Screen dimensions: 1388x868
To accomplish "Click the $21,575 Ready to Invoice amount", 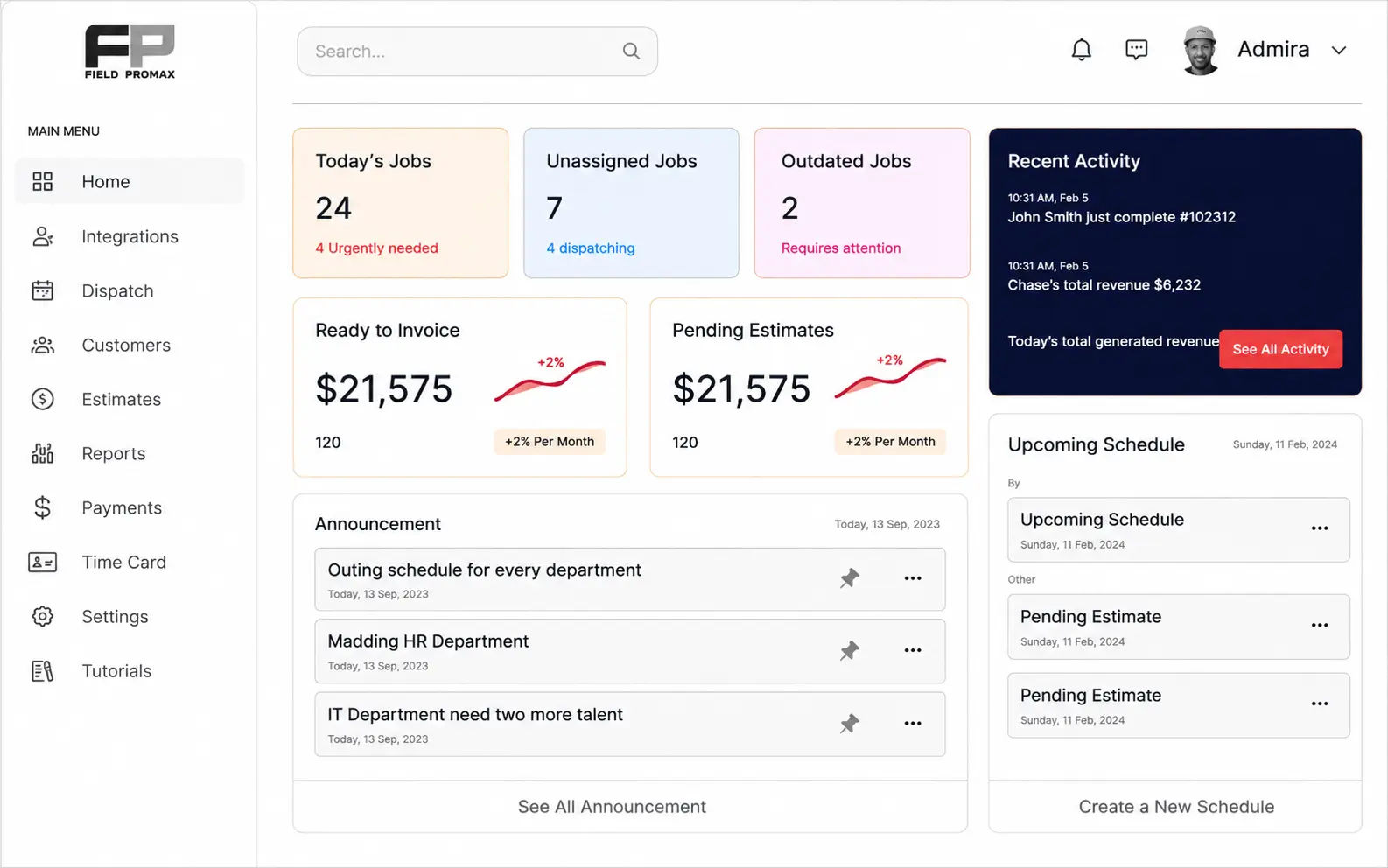I will [x=383, y=389].
